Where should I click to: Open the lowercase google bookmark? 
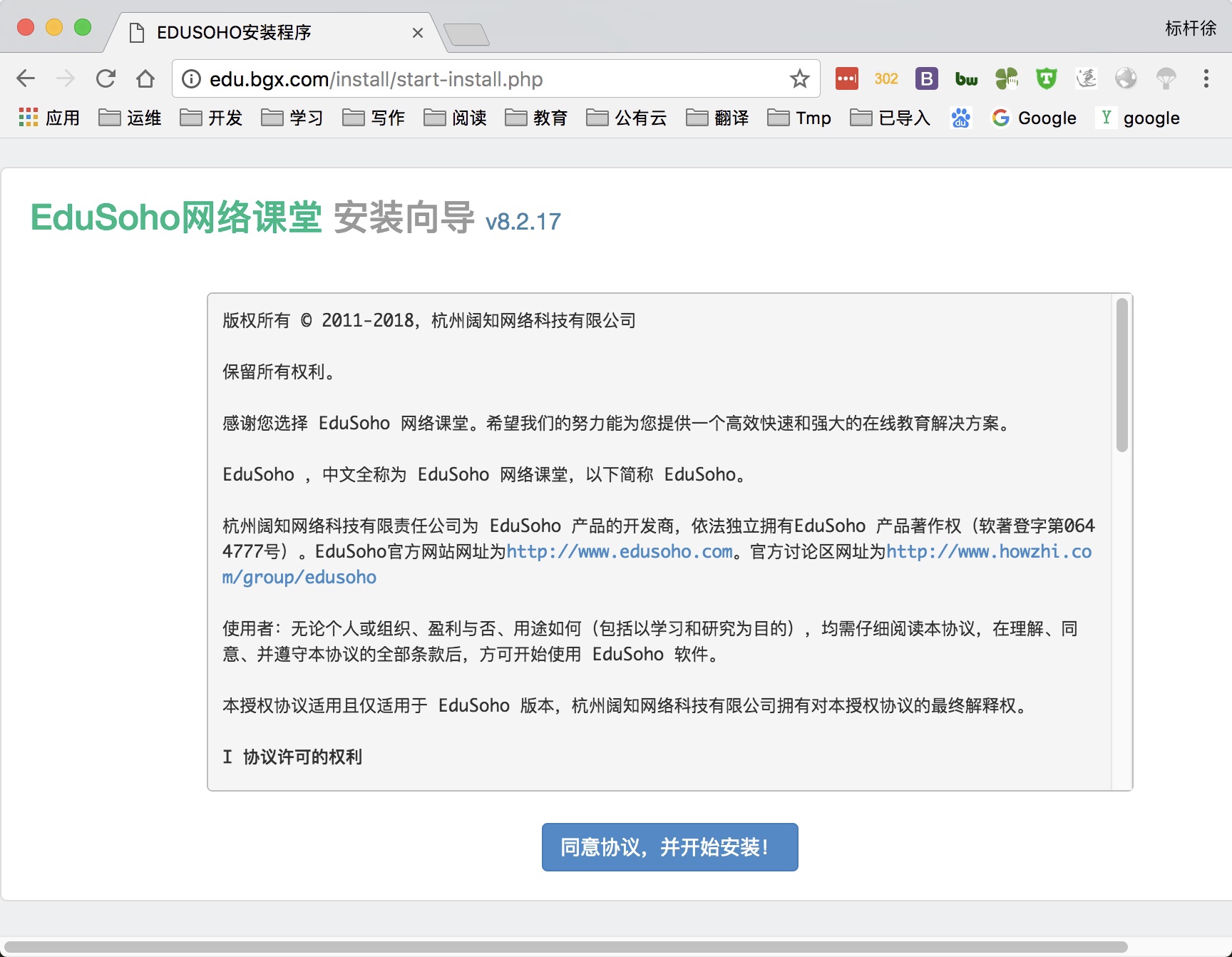1139,118
